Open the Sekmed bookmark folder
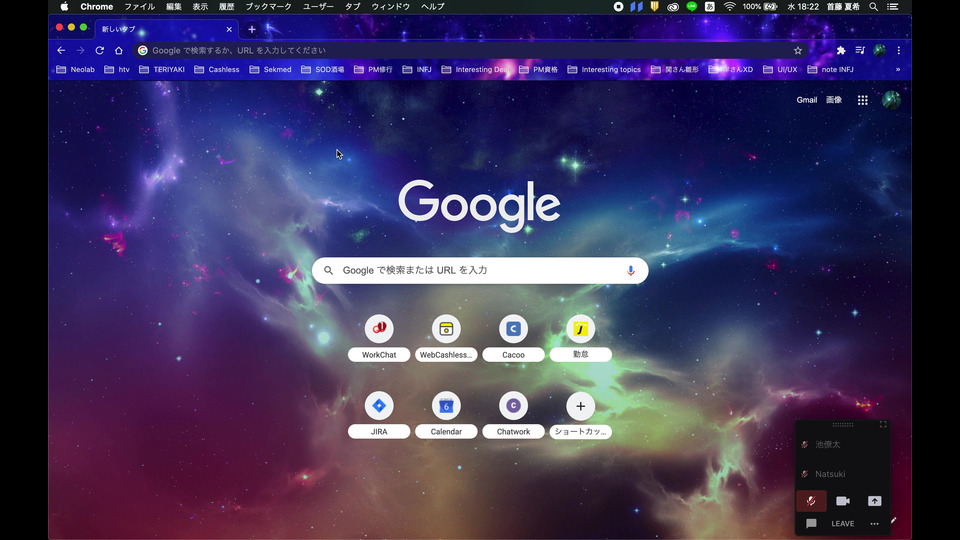 click(271, 70)
